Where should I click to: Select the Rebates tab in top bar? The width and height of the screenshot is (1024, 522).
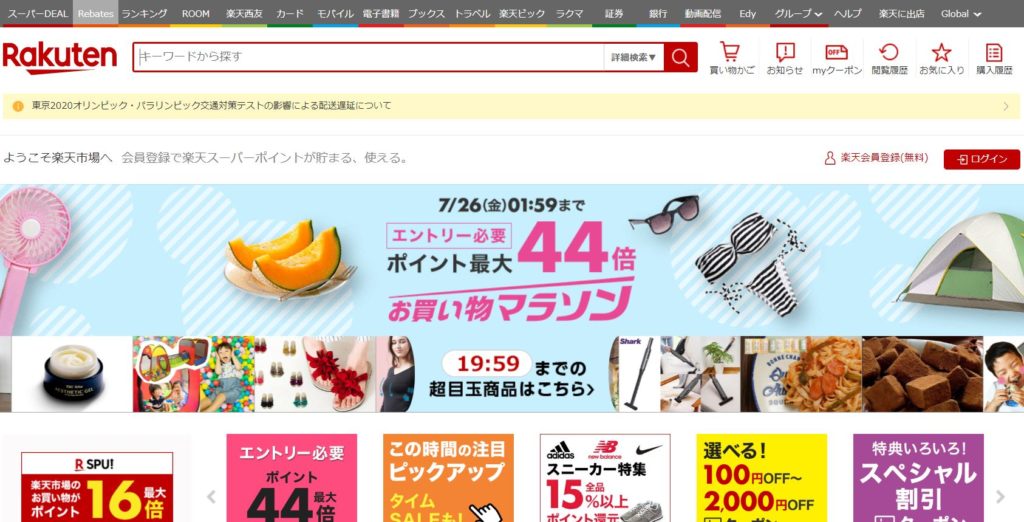coord(95,13)
